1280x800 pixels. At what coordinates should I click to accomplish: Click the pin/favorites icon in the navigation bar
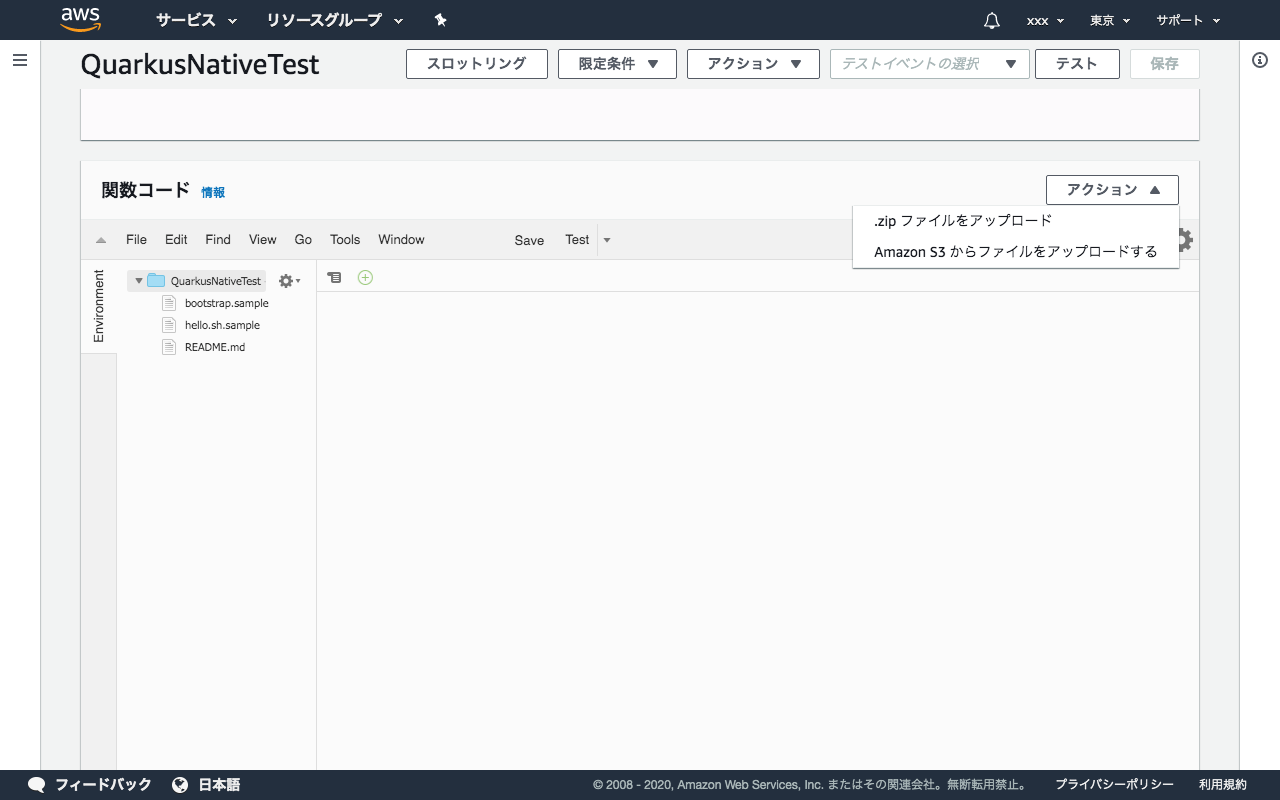(x=440, y=20)
